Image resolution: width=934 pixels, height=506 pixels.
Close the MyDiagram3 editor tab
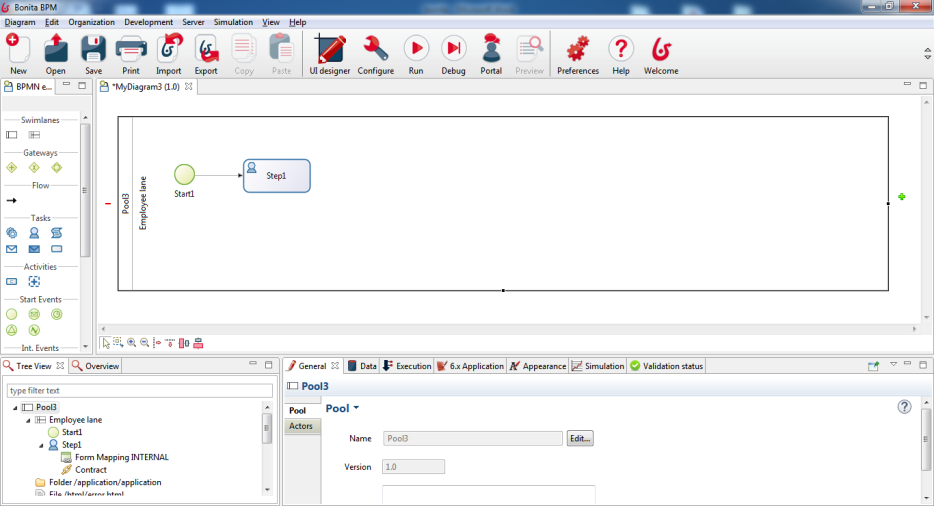pyautogui.click(x=188, y=86)
